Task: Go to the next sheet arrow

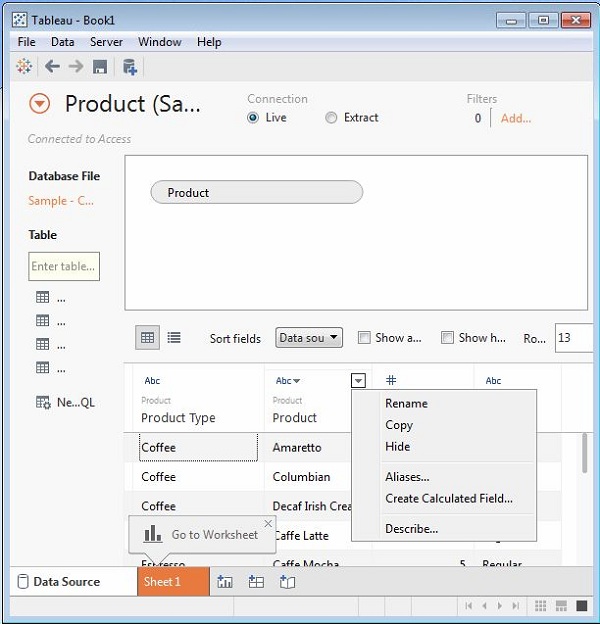Action: pyautogui.click(x=500, y=606)
